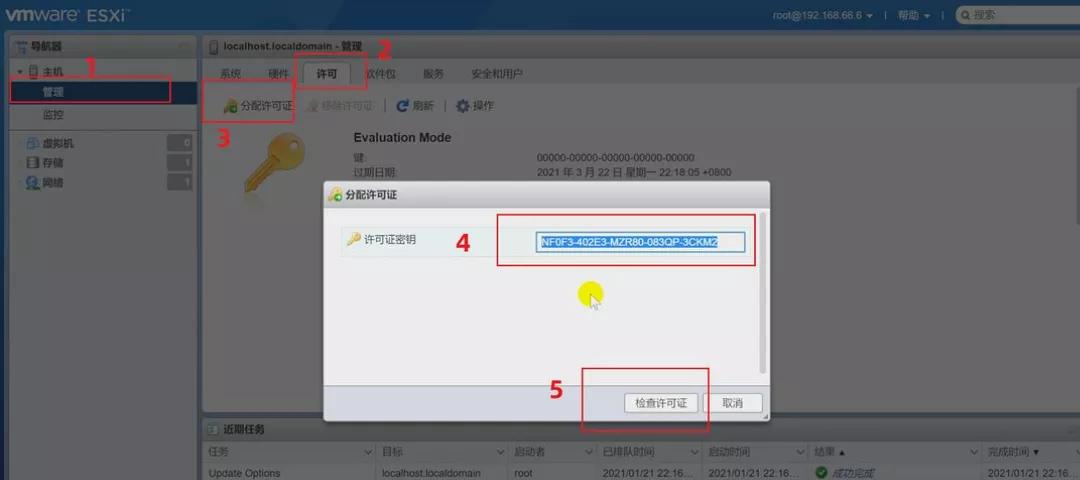Switch to the 系统 tab
Viewport: 1080px width, 480px height.
point(230,74)
